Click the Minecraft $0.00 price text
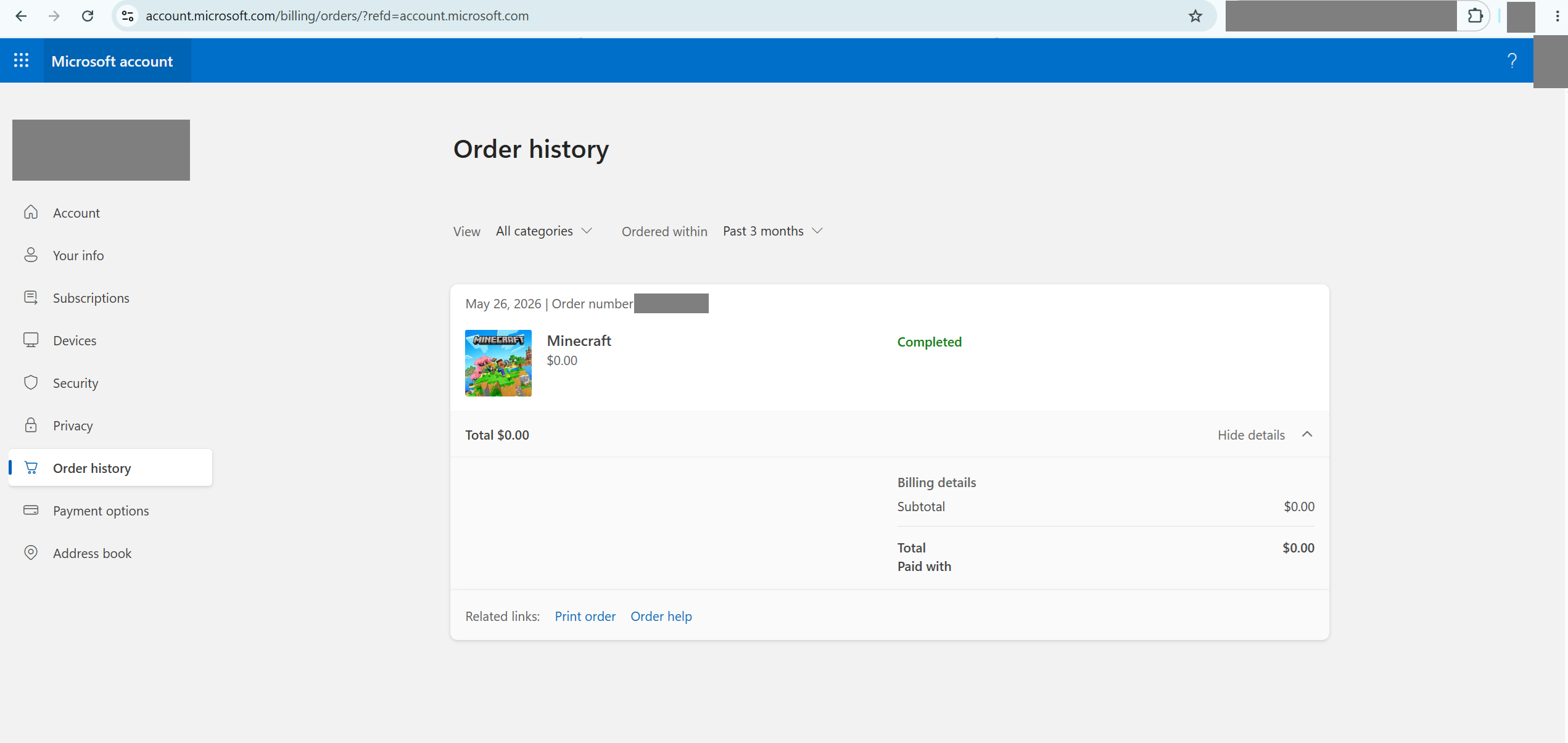The height and width of the screenshot is (743, 1568). click(562, 361)
